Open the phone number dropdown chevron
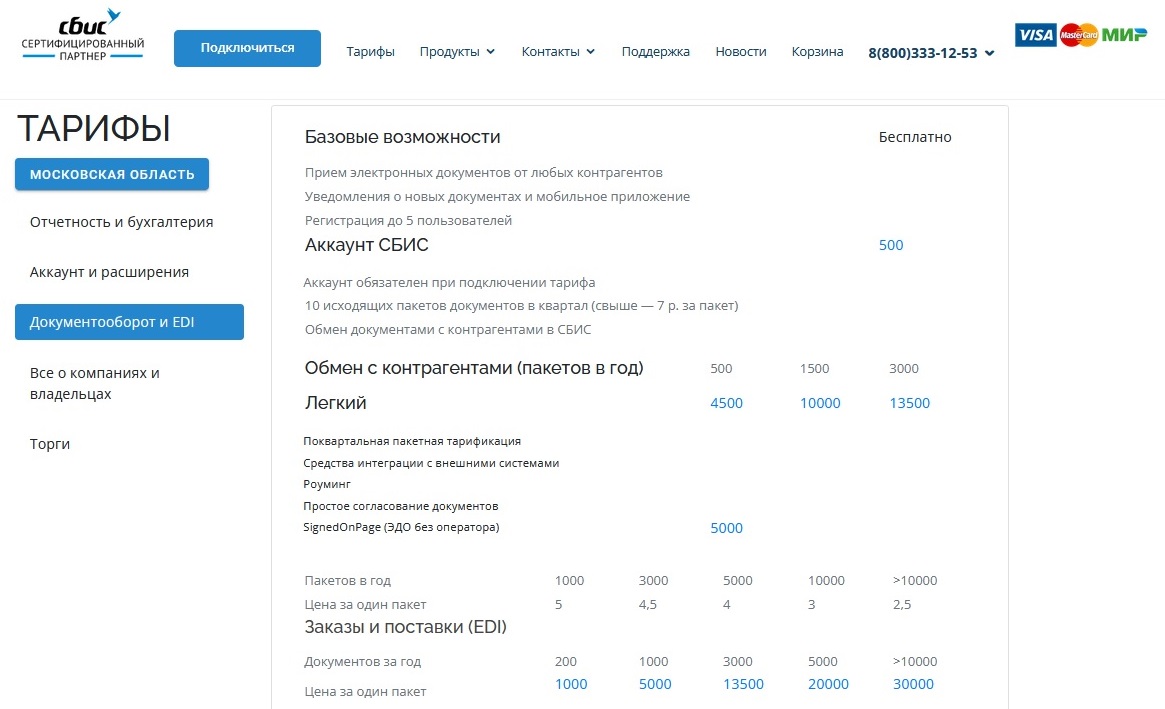1165x709 pixels. [x=990, y=55]
